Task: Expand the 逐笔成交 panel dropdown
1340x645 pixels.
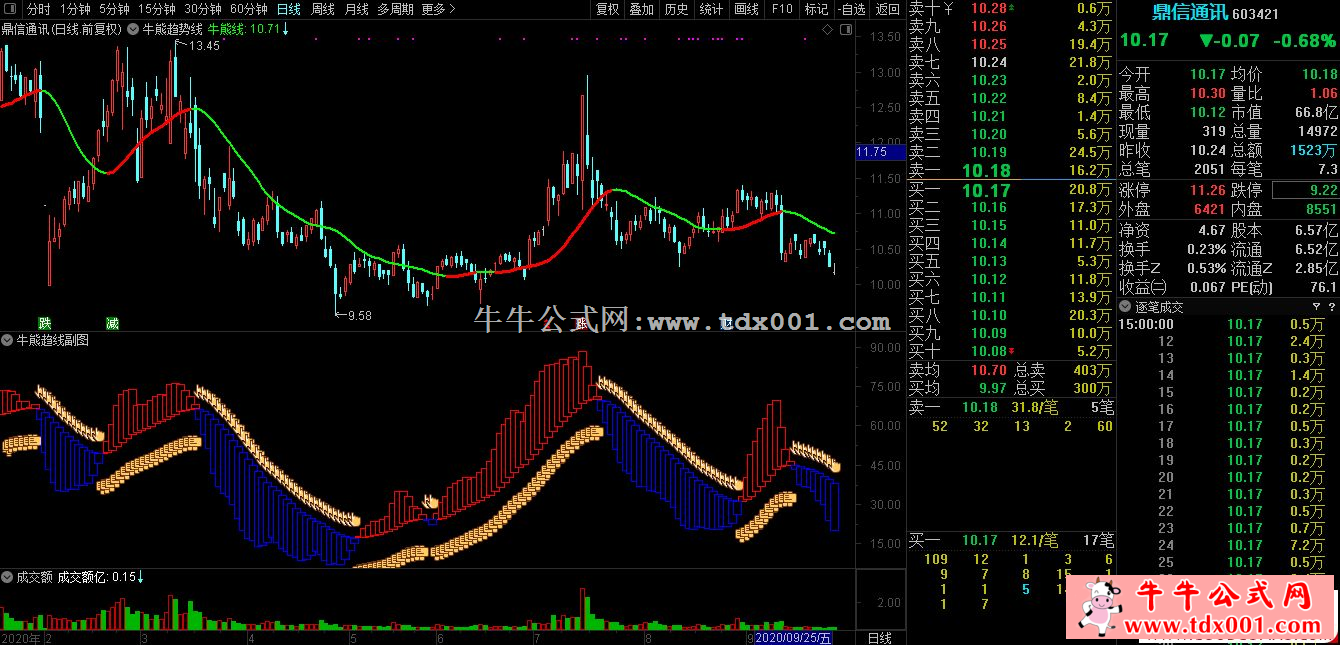Action: (1125, 307)
